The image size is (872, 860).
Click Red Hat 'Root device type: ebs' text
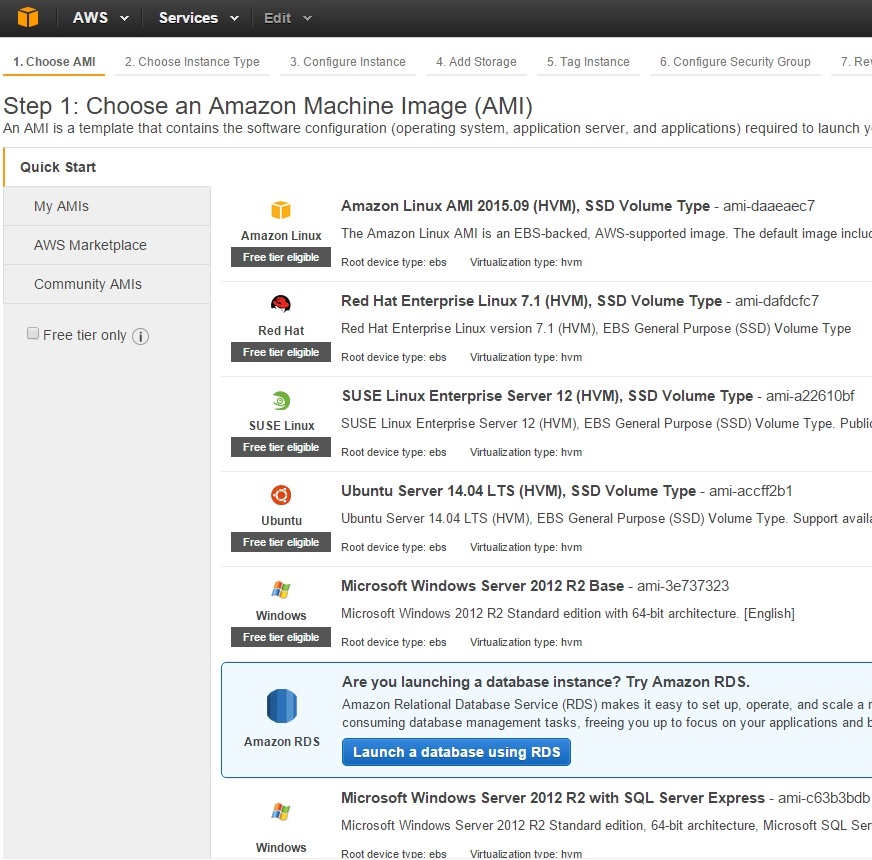[394, 357]
